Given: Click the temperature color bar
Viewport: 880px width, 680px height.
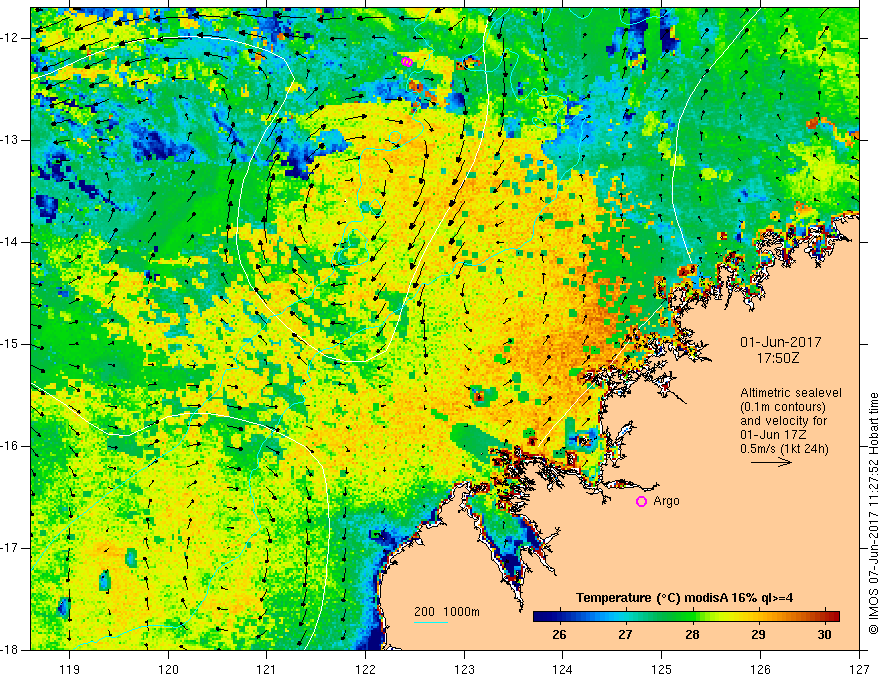Looking at the screenshot, I should (x=686, y=616).
